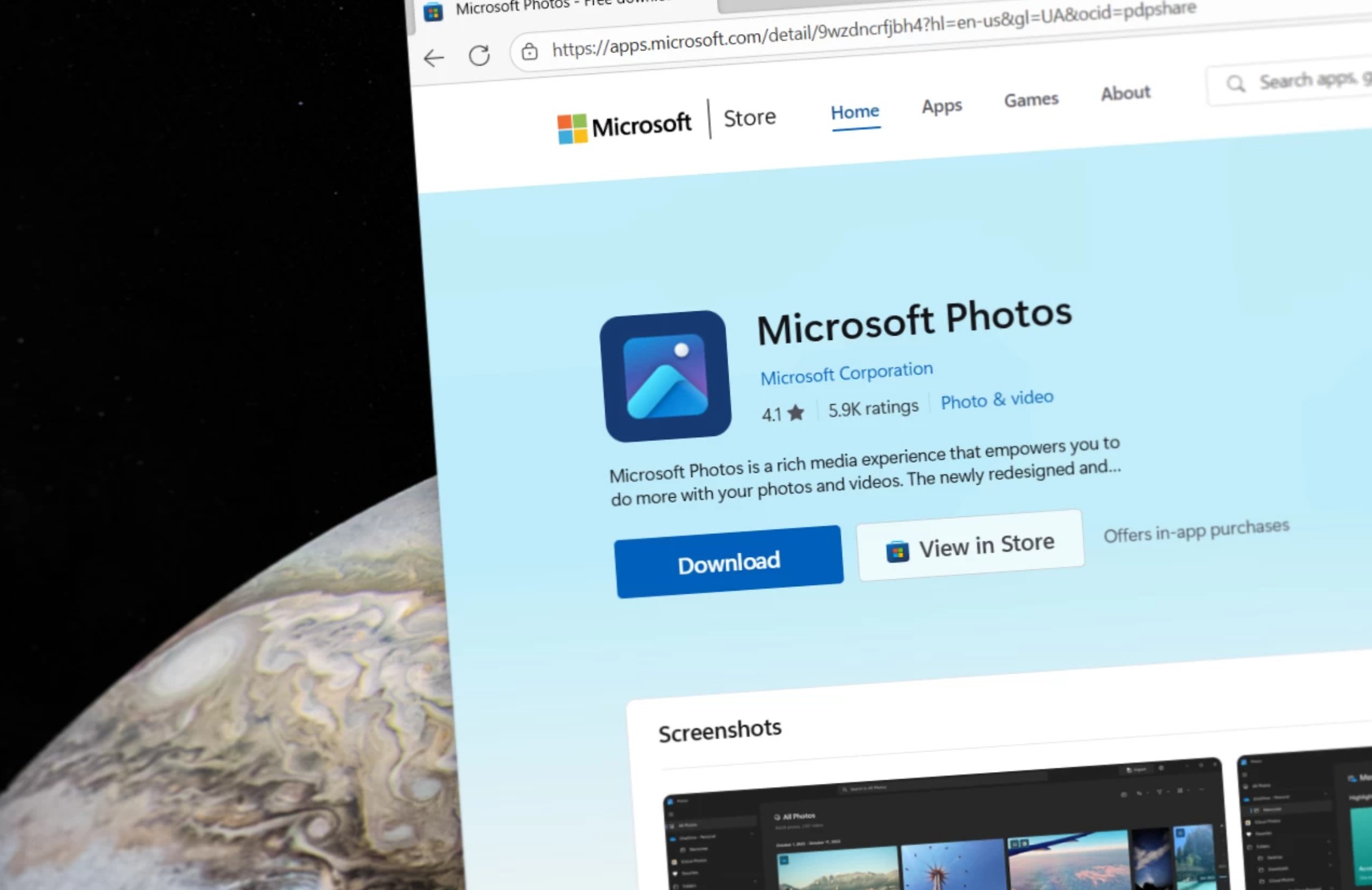Click the View in Store button
The height and width of the screenshot is (890, 1372).
970,546
